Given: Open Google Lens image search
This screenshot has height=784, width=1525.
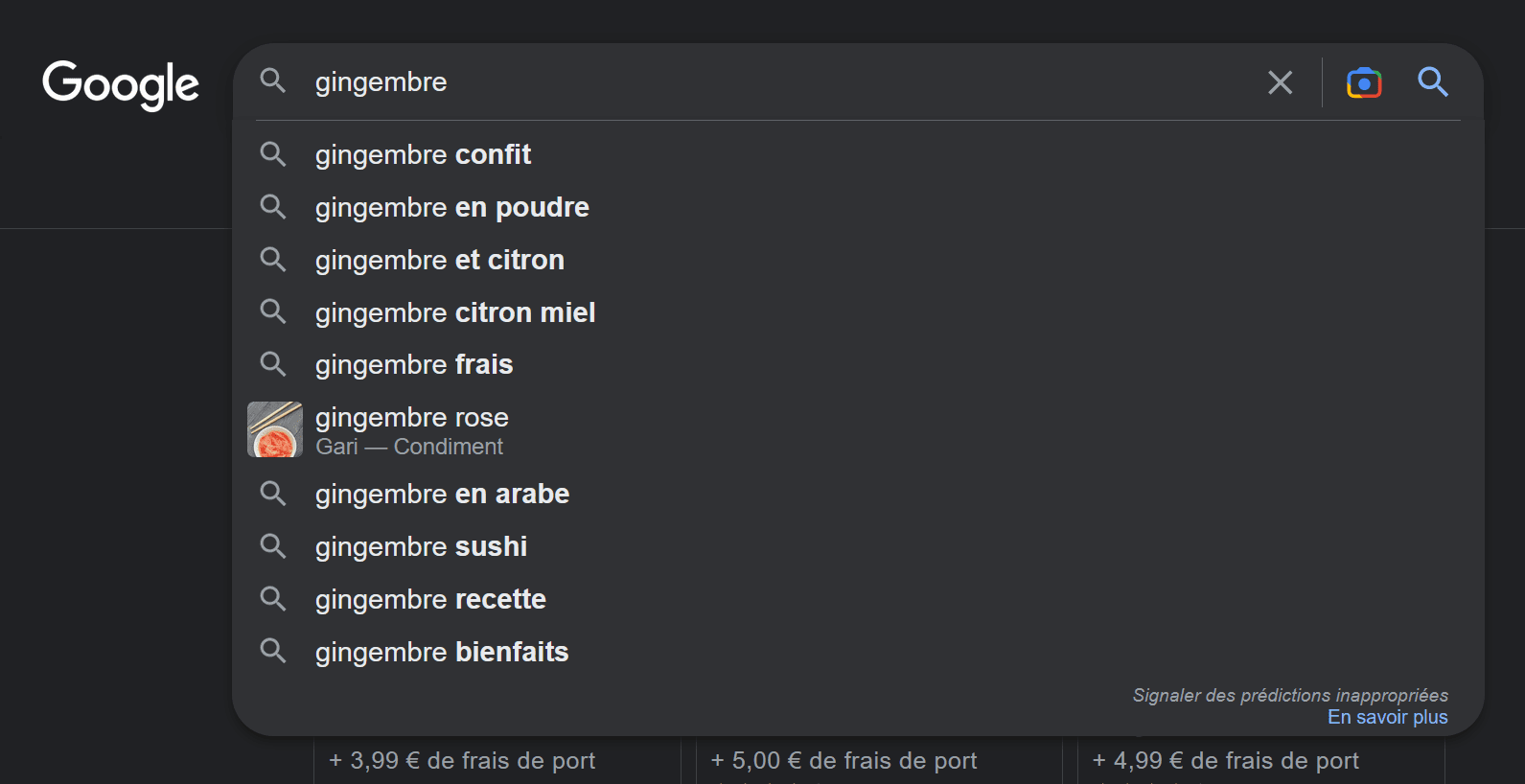Looking at the screenshot, I should click(x=1363, y=82).
